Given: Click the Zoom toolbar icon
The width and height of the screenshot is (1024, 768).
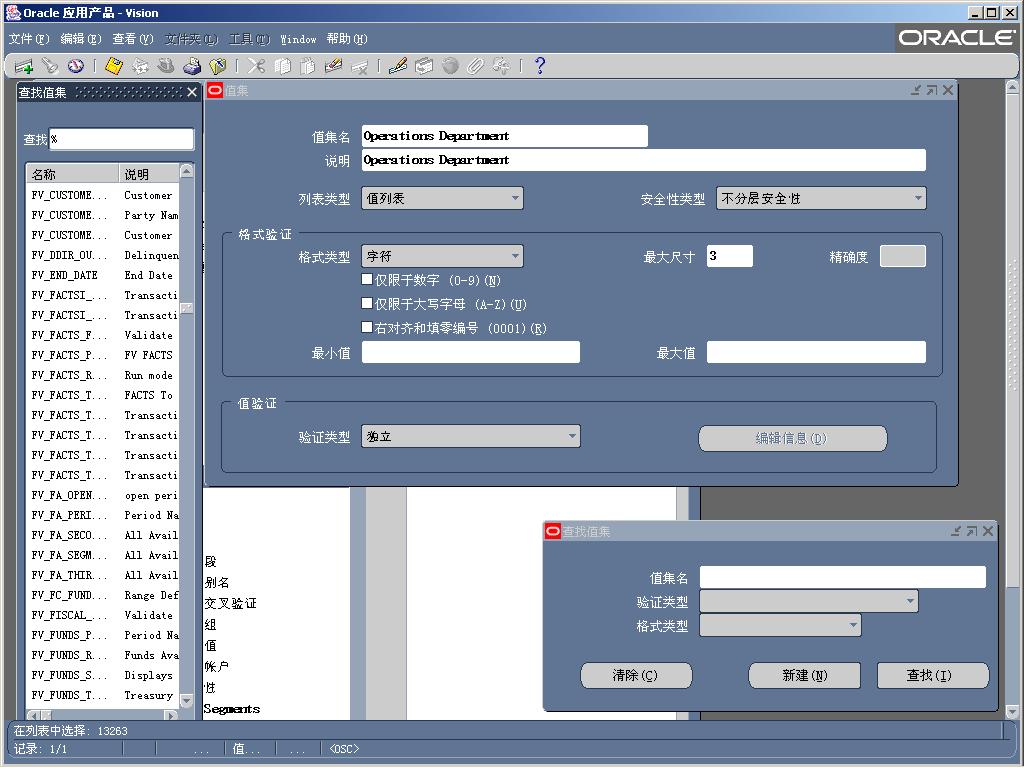Looking at the screenshot, I should (x=424, y=66).
